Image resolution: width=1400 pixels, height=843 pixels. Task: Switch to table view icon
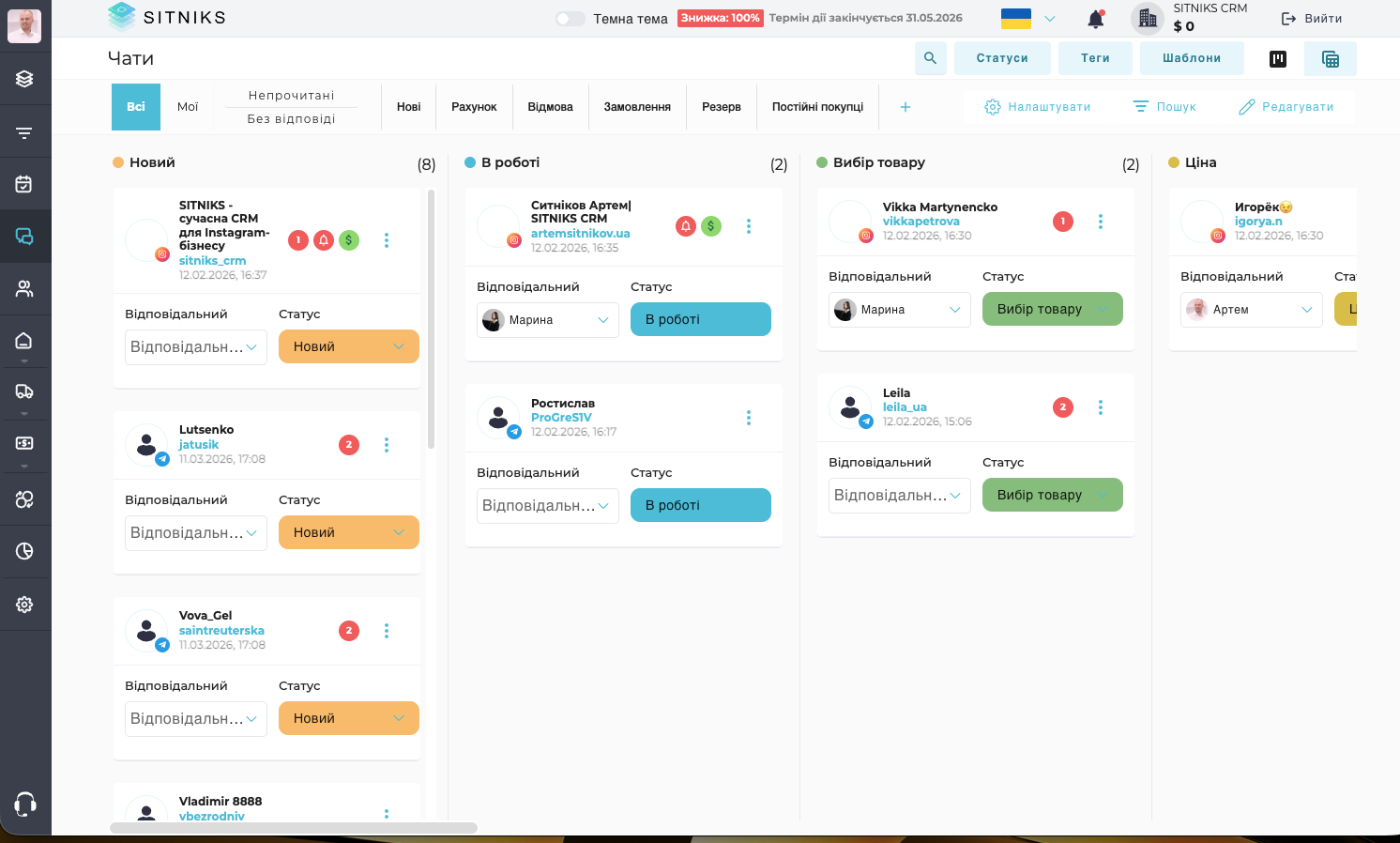pos(1330,57)
